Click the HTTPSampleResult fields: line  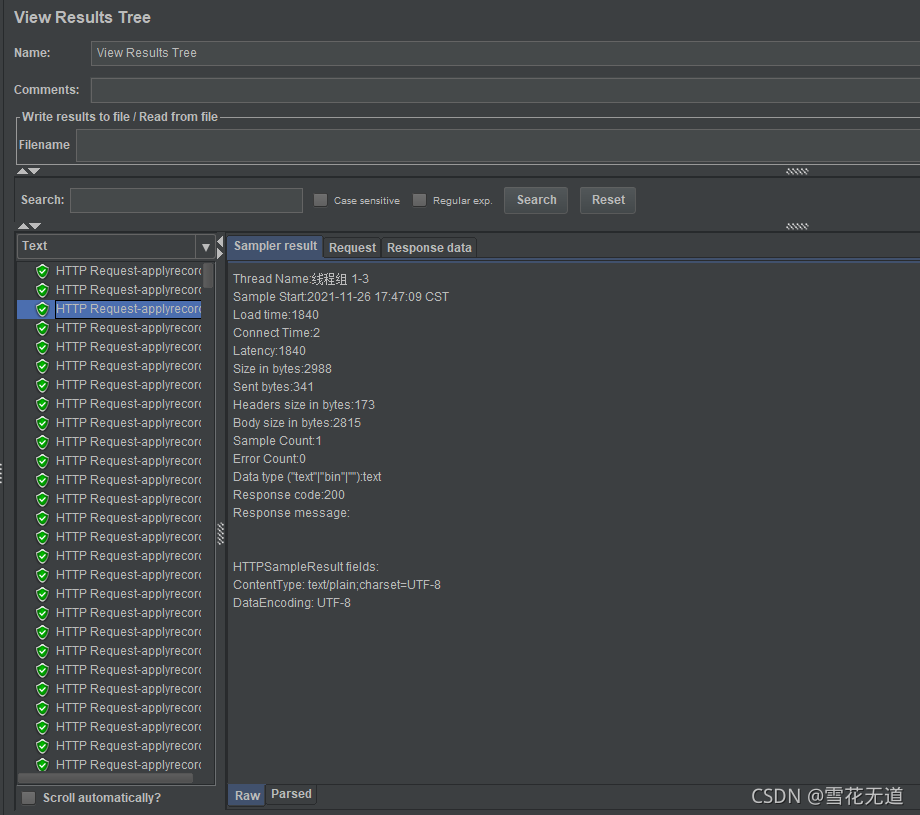pos(306,567)
